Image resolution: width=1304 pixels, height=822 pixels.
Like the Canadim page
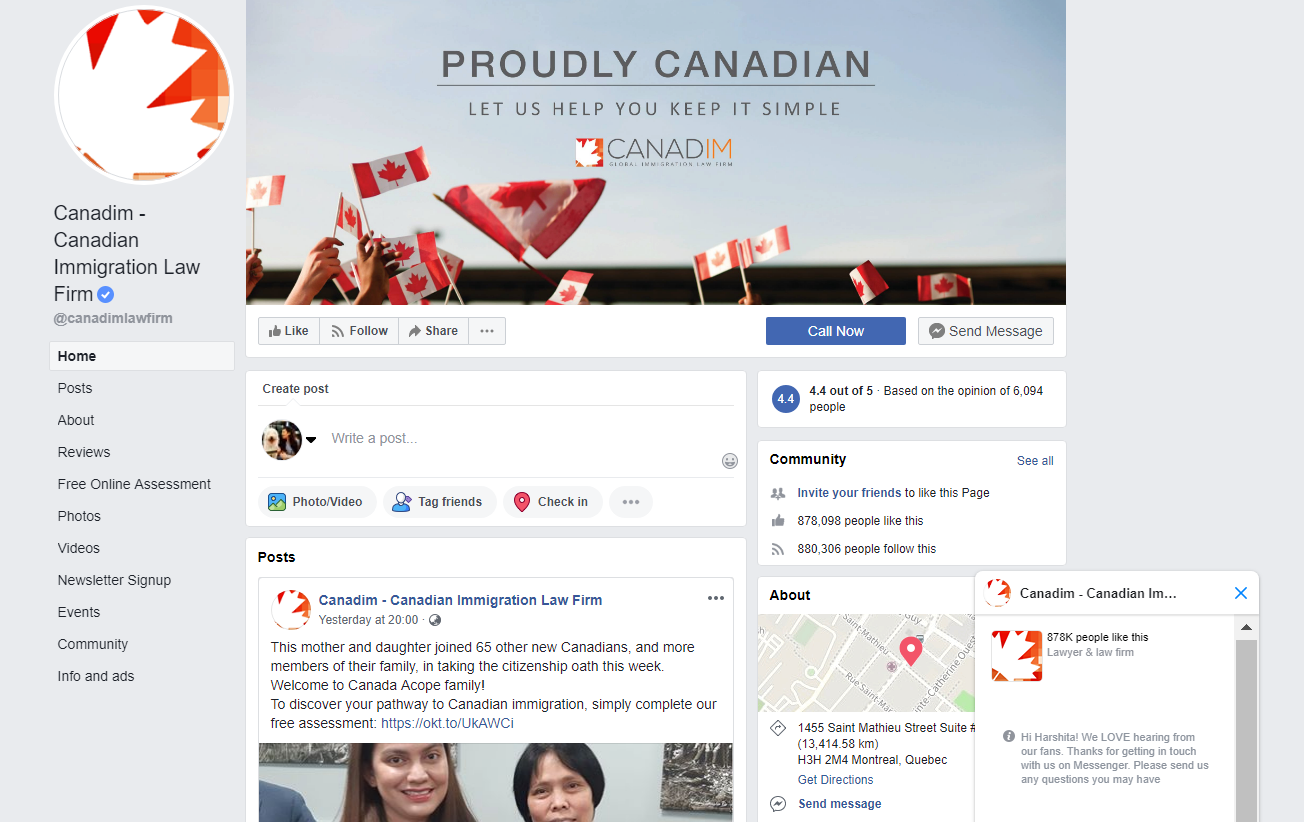[x=289, y=331]
